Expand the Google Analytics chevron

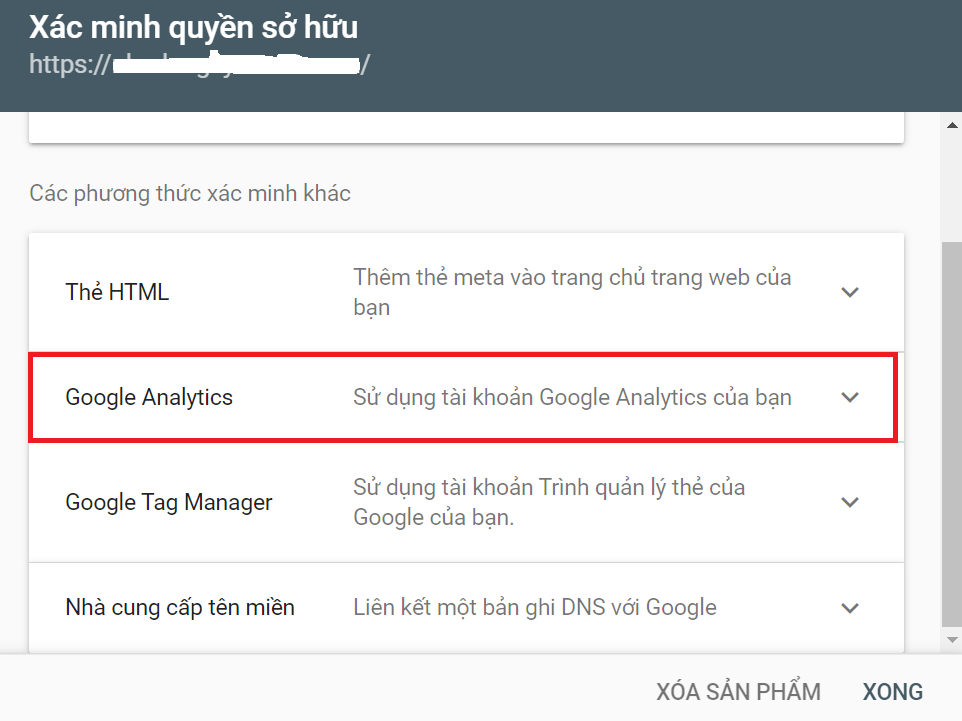pyautogui.click(x=850, y=397)
